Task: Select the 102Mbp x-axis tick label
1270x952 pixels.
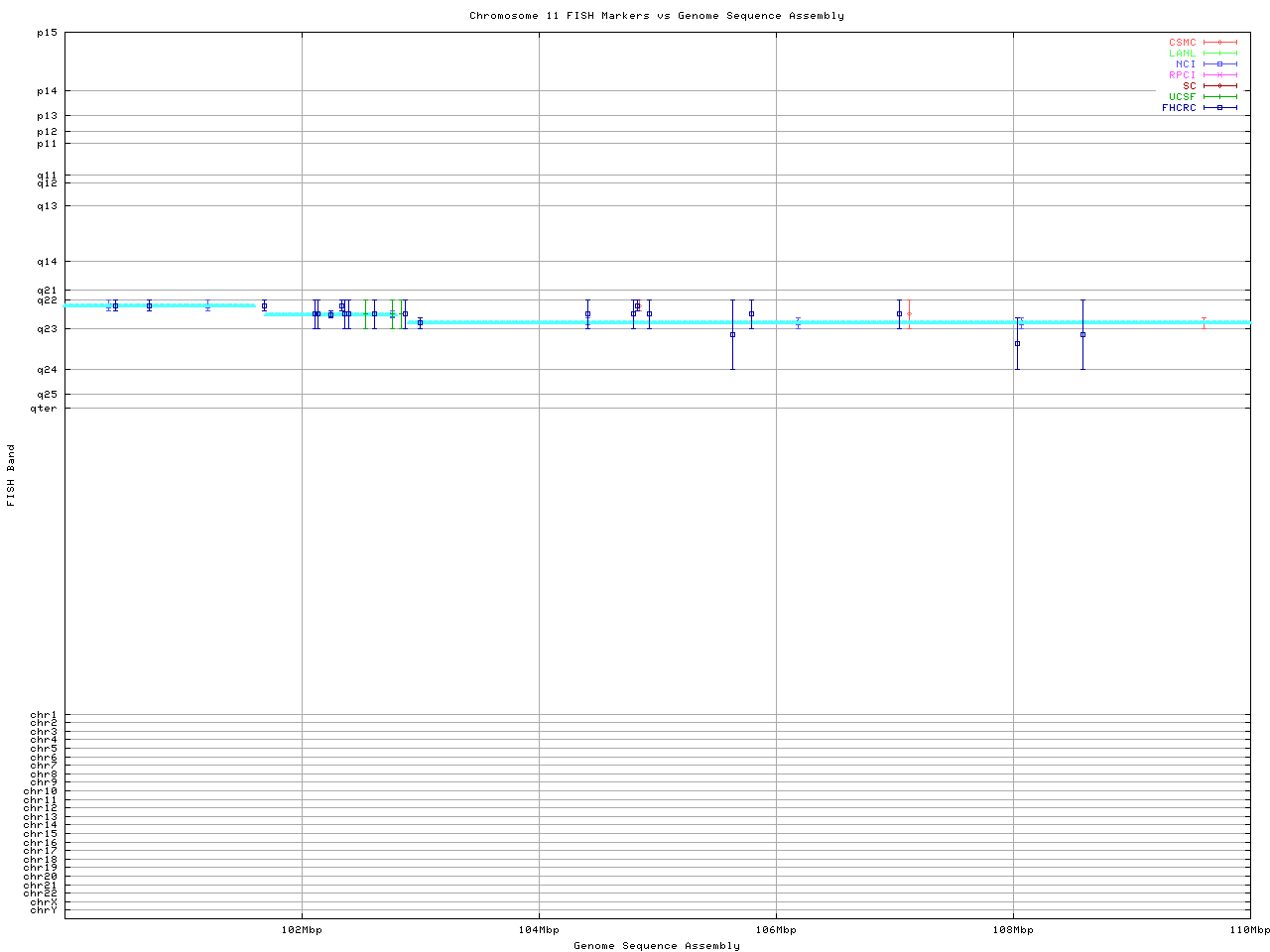Action: click(x=302, y=930)
